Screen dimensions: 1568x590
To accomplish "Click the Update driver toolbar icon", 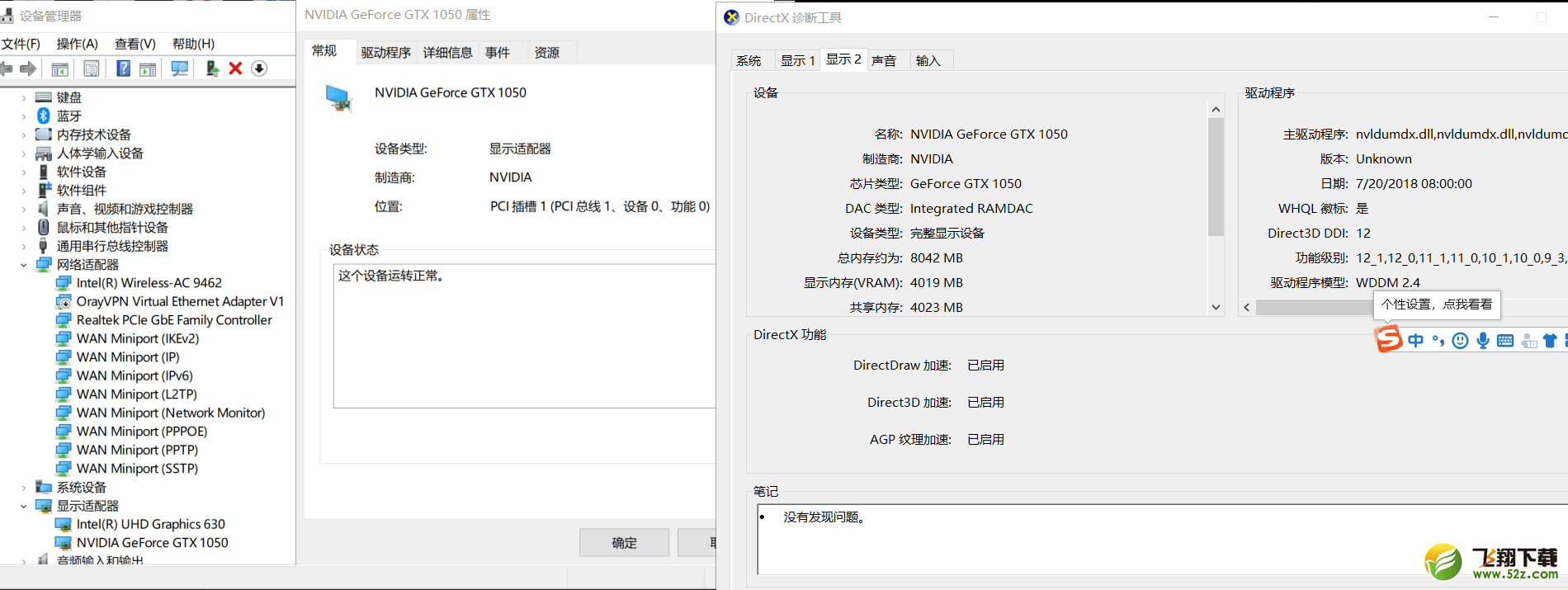I will coord(212,68).
